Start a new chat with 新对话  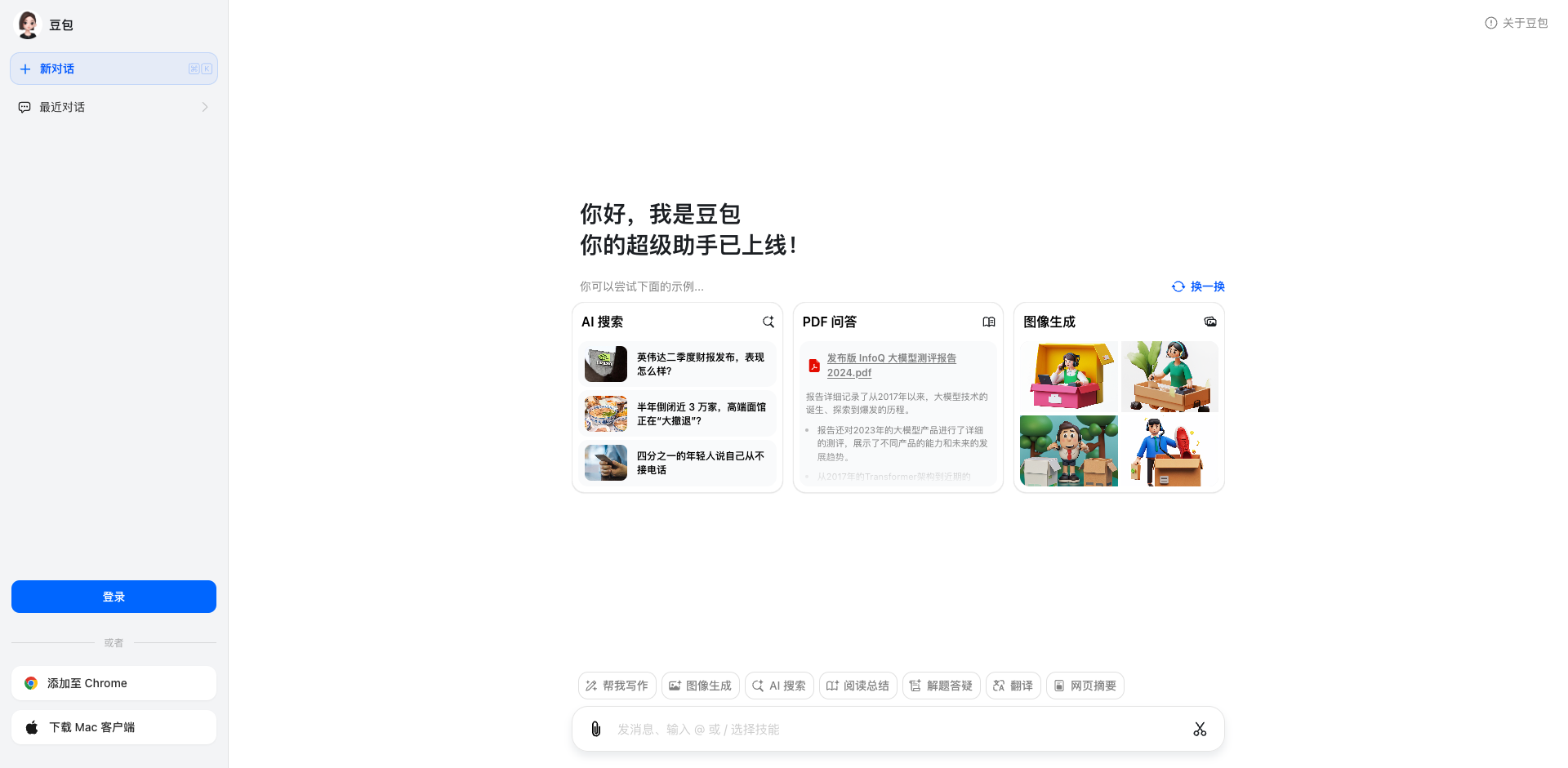tap(114, 69)
